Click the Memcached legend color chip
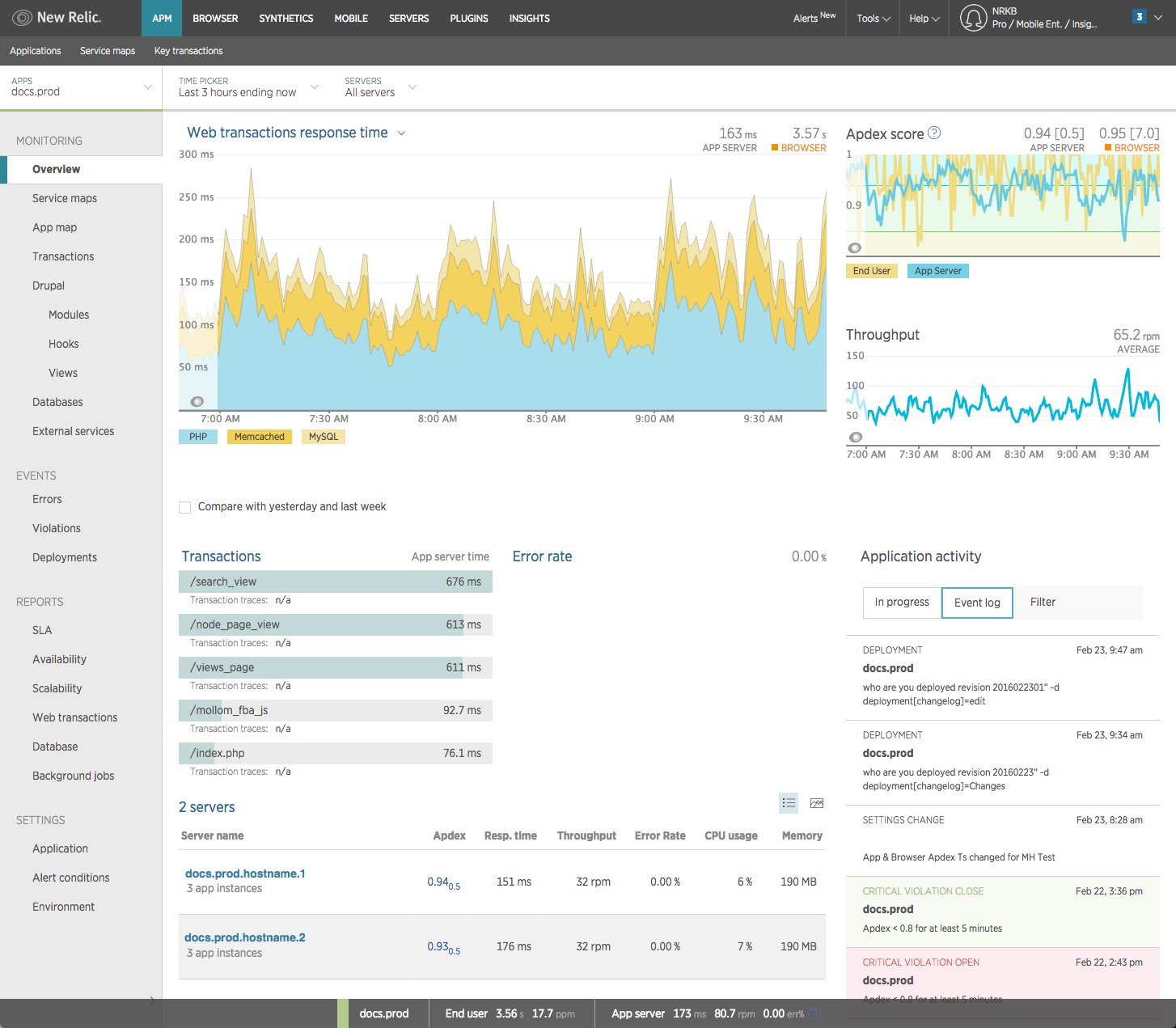 [259, 436]
